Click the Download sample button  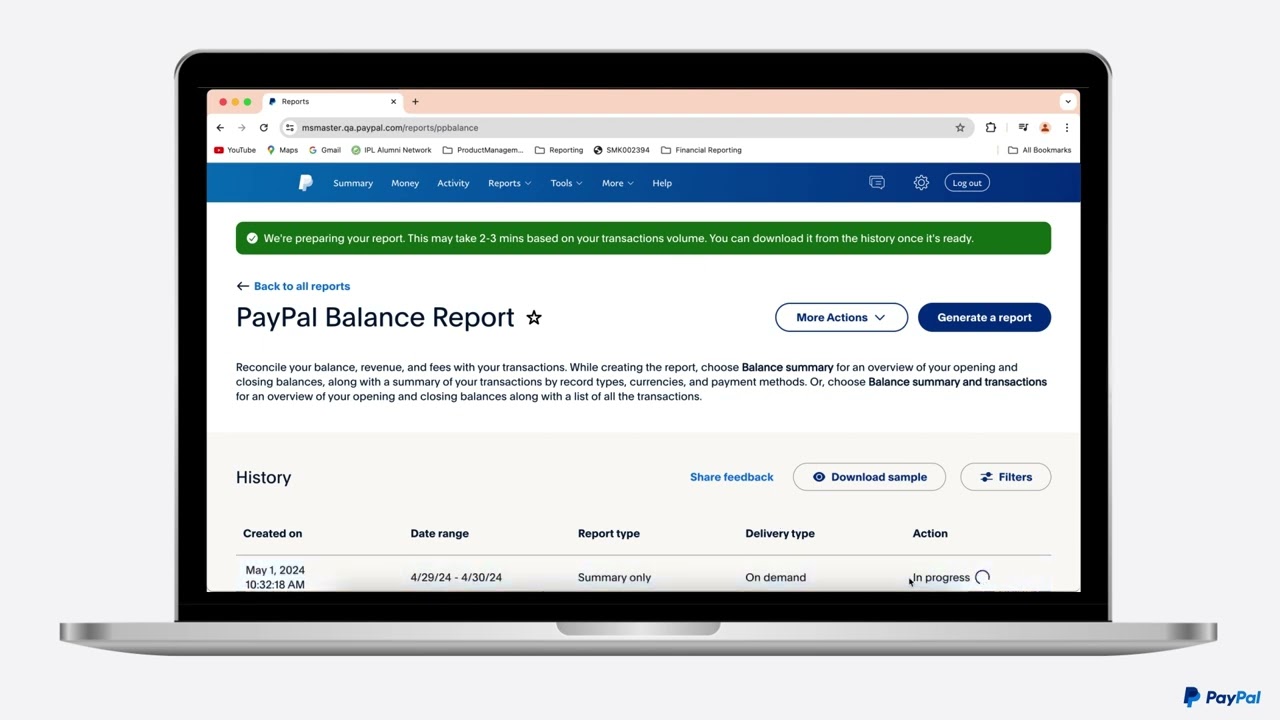869,477
